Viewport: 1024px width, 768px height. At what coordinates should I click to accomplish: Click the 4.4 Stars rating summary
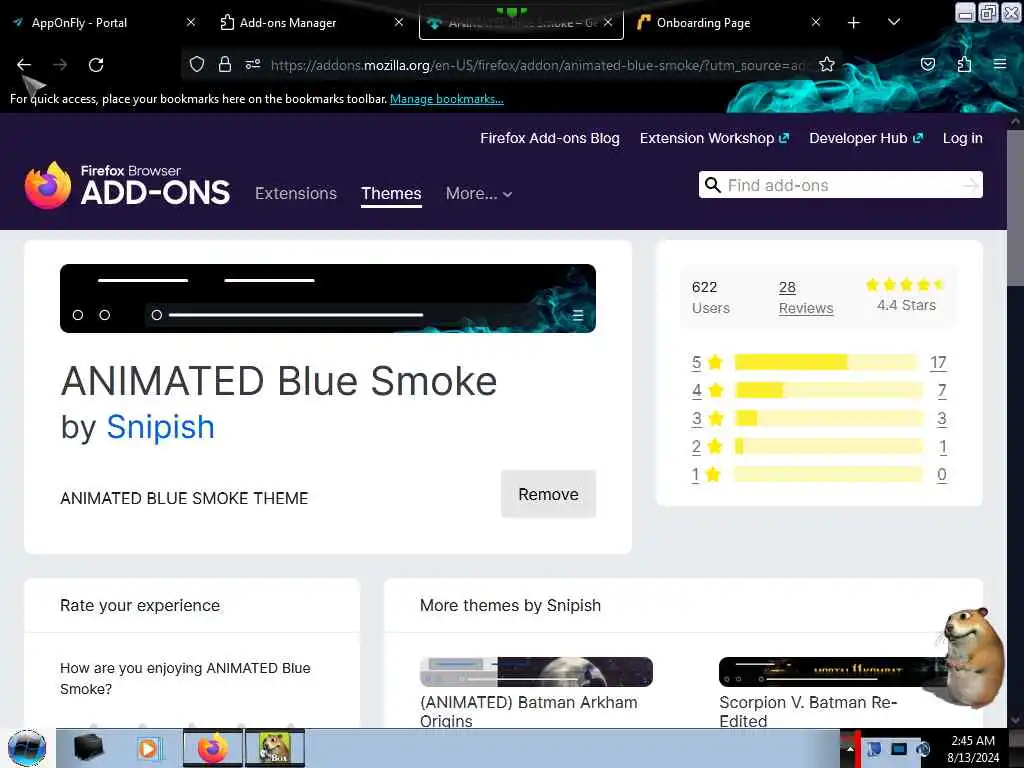pos(906,295)
